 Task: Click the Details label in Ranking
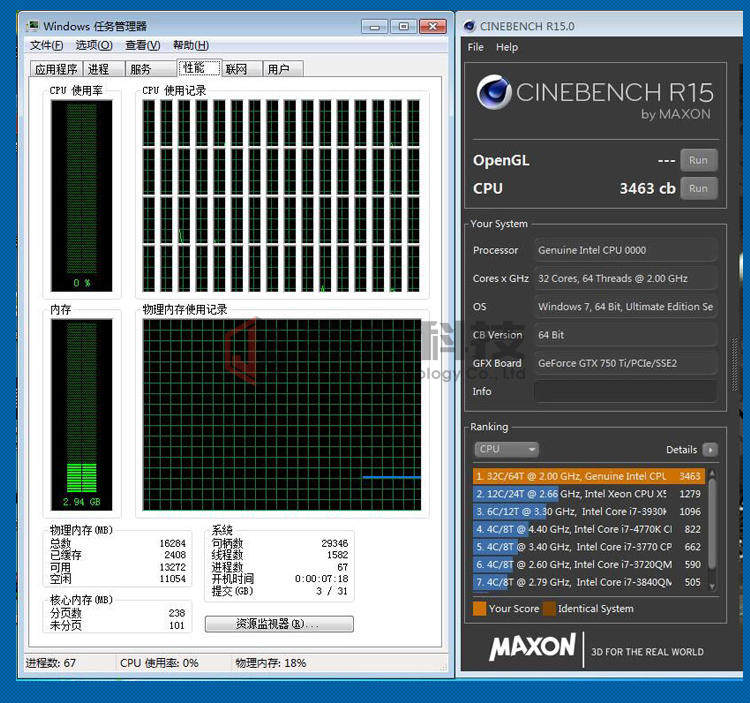tap(682, 450)
